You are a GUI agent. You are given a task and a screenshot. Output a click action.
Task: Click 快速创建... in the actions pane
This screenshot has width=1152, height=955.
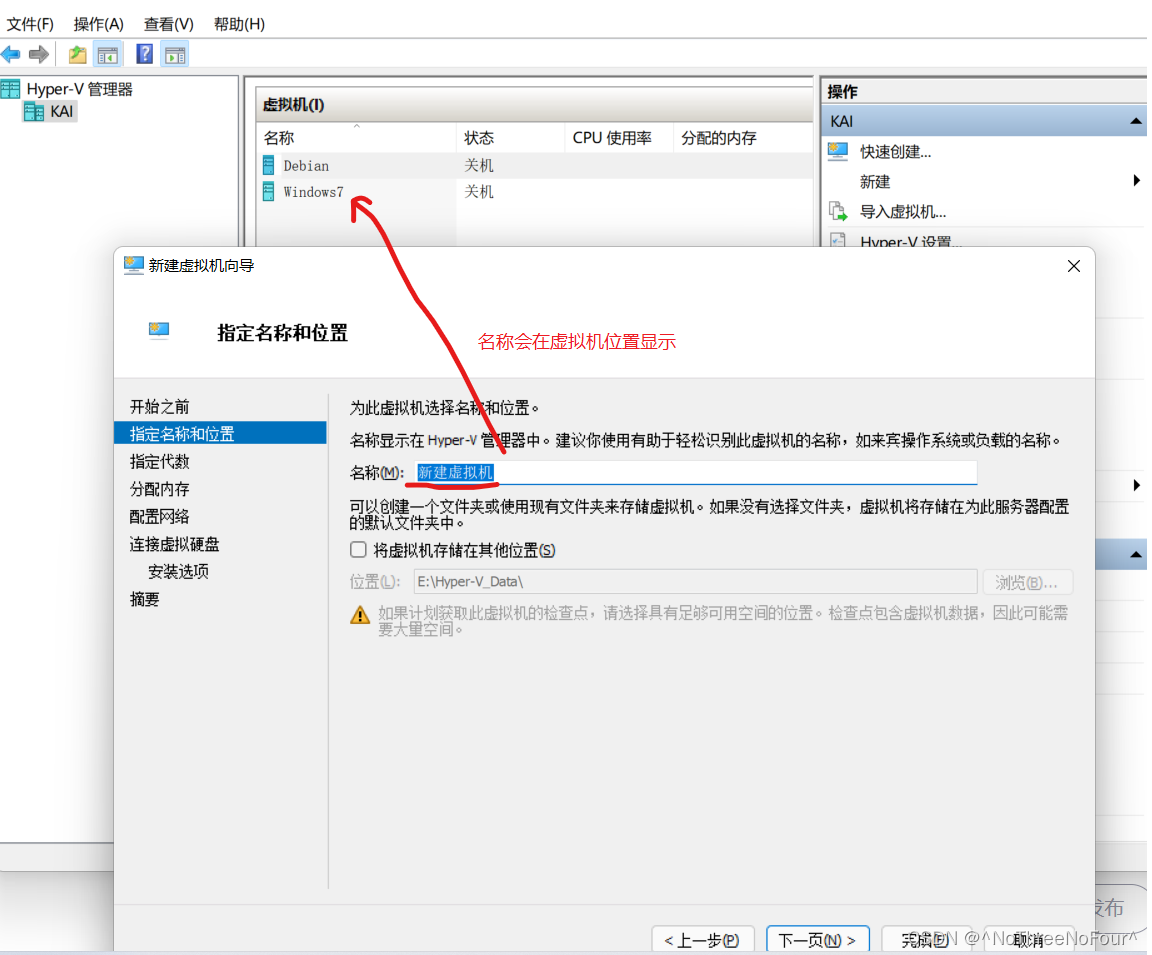[x=896, y=152]
